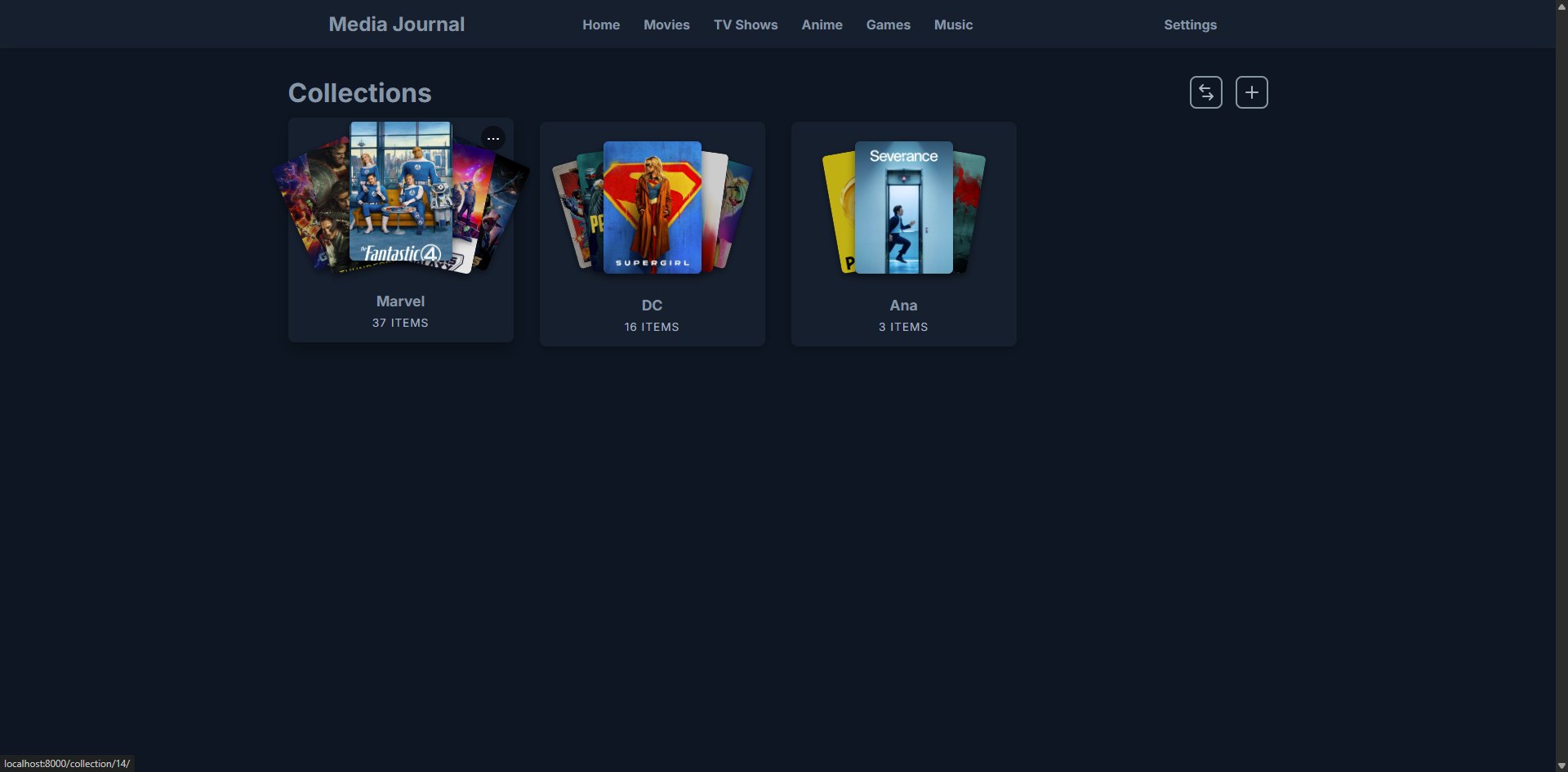The image size is (1568, 772).
Task: Click the Media Journal logo title
Action: pos(397,25)
